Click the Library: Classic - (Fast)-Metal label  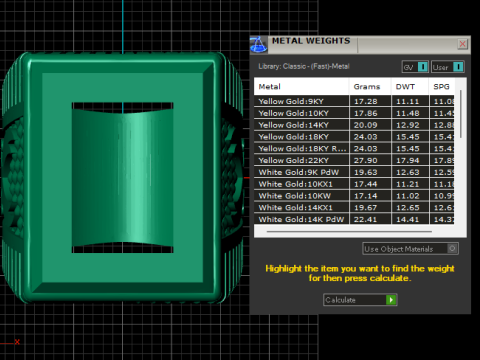click(304, 66)
